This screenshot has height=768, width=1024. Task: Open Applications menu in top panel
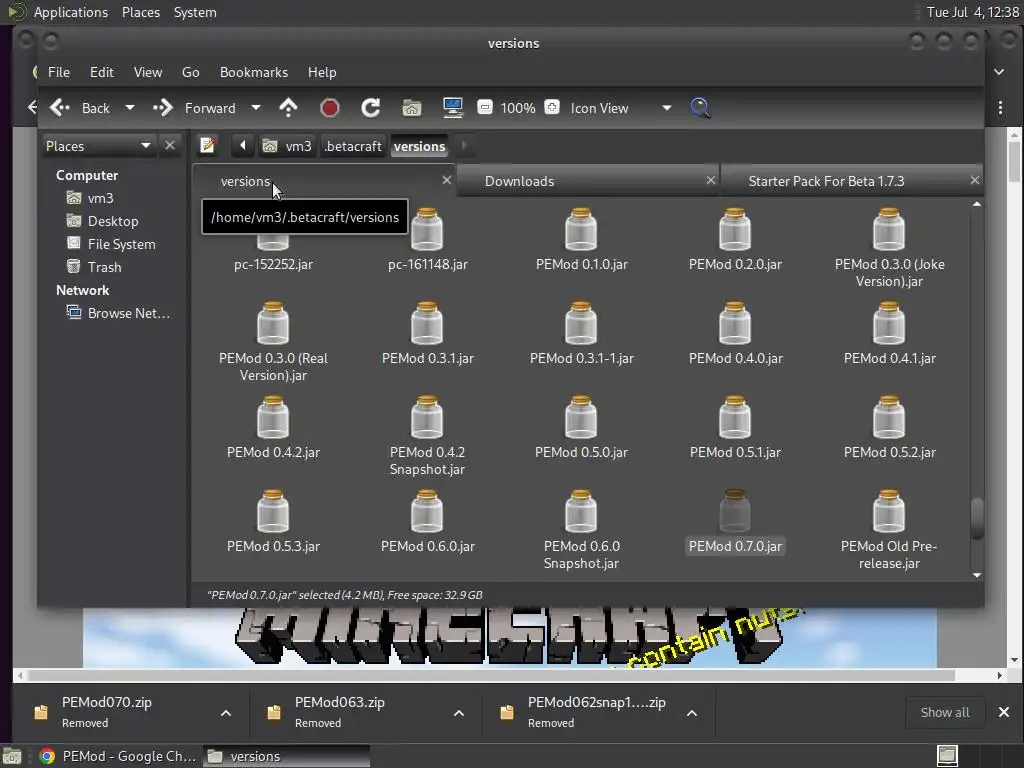[x=71, y=12]
